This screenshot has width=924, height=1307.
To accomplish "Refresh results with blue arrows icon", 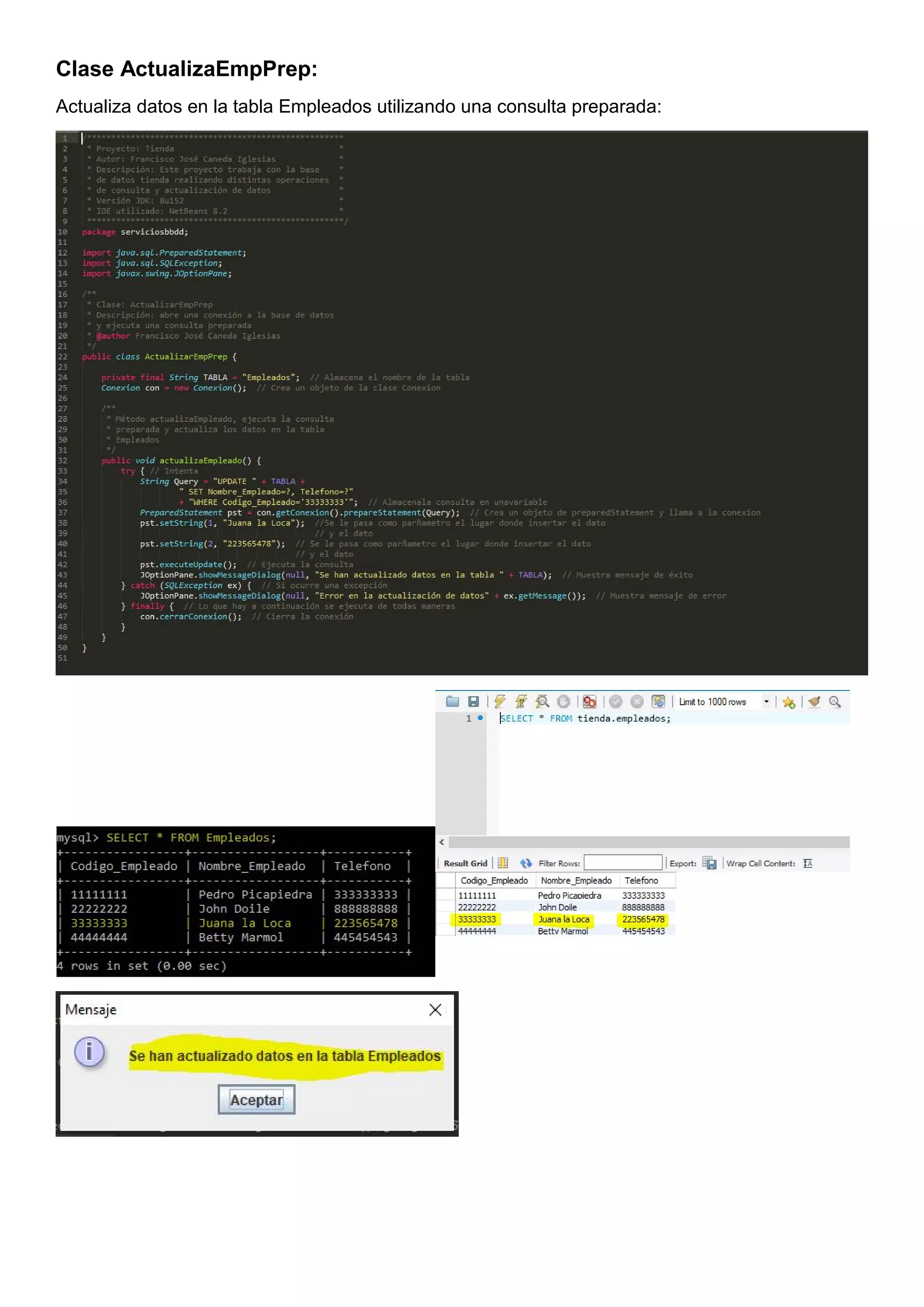I will coord(526,863).
